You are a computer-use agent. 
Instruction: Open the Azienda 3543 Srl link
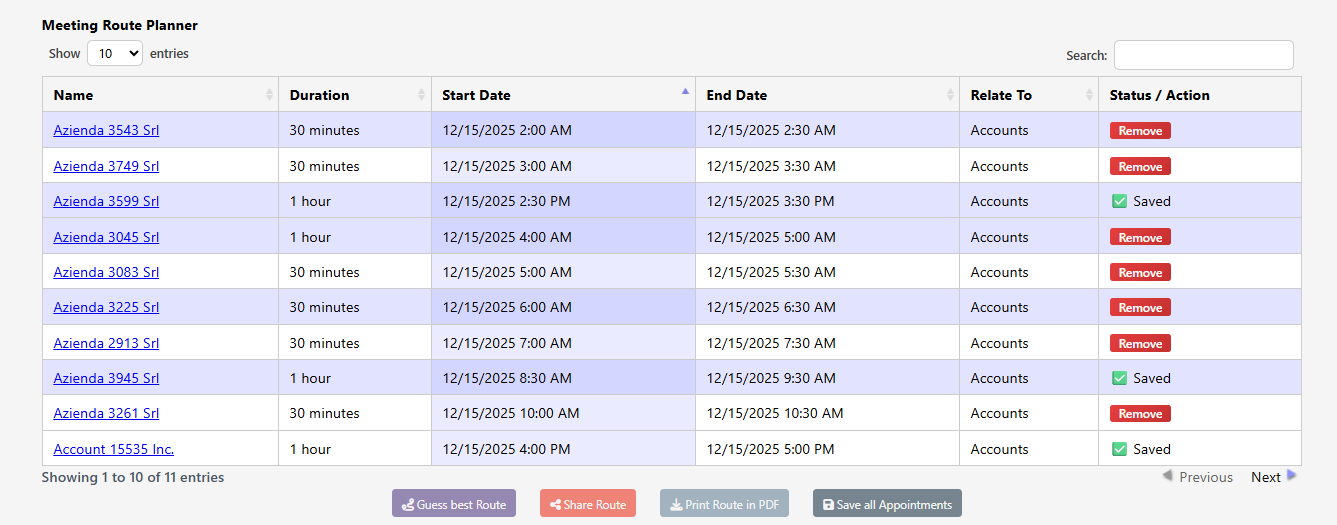[106, 130]
